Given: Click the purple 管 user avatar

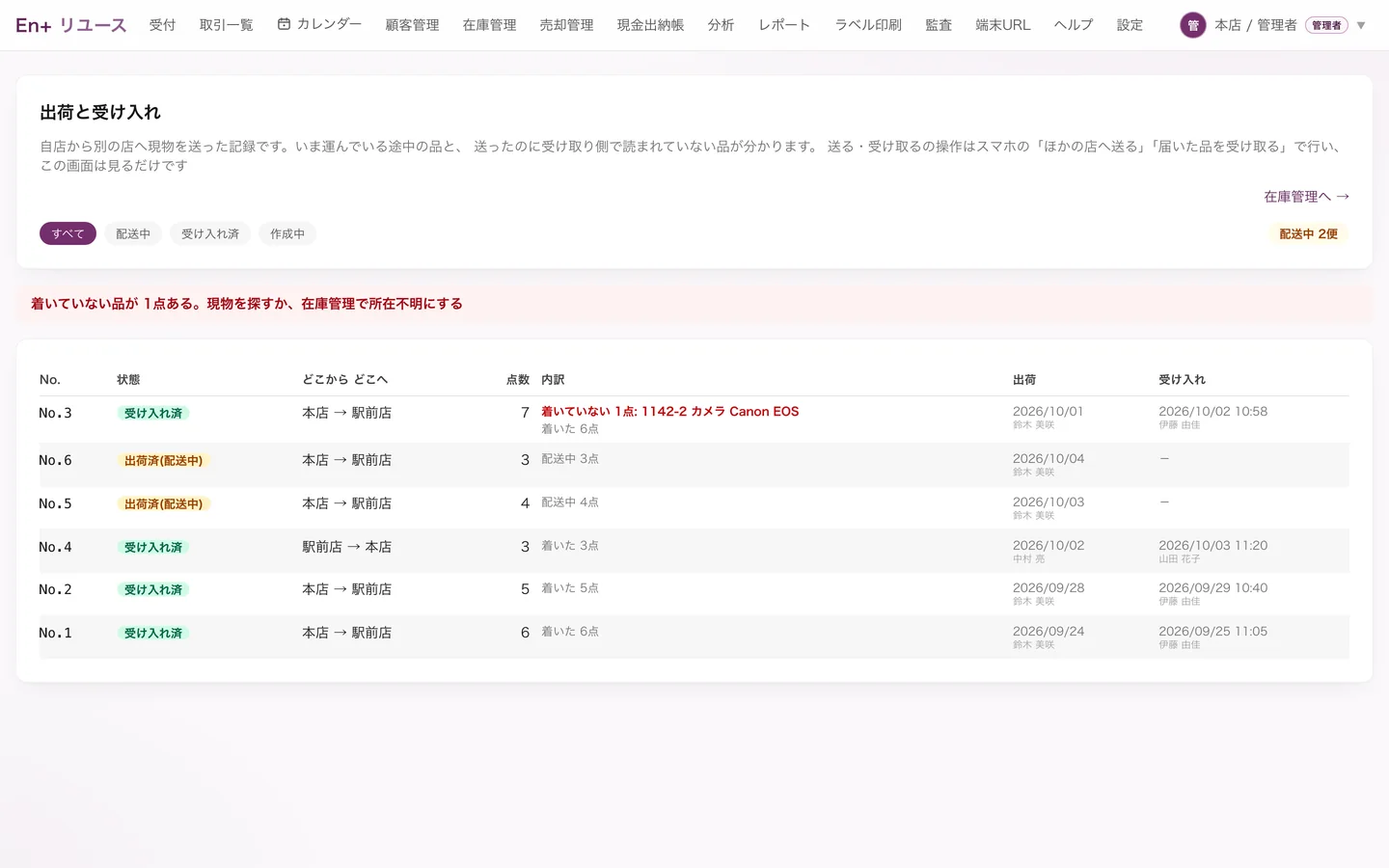Looking at the screenshot, I should point(1193,25).
